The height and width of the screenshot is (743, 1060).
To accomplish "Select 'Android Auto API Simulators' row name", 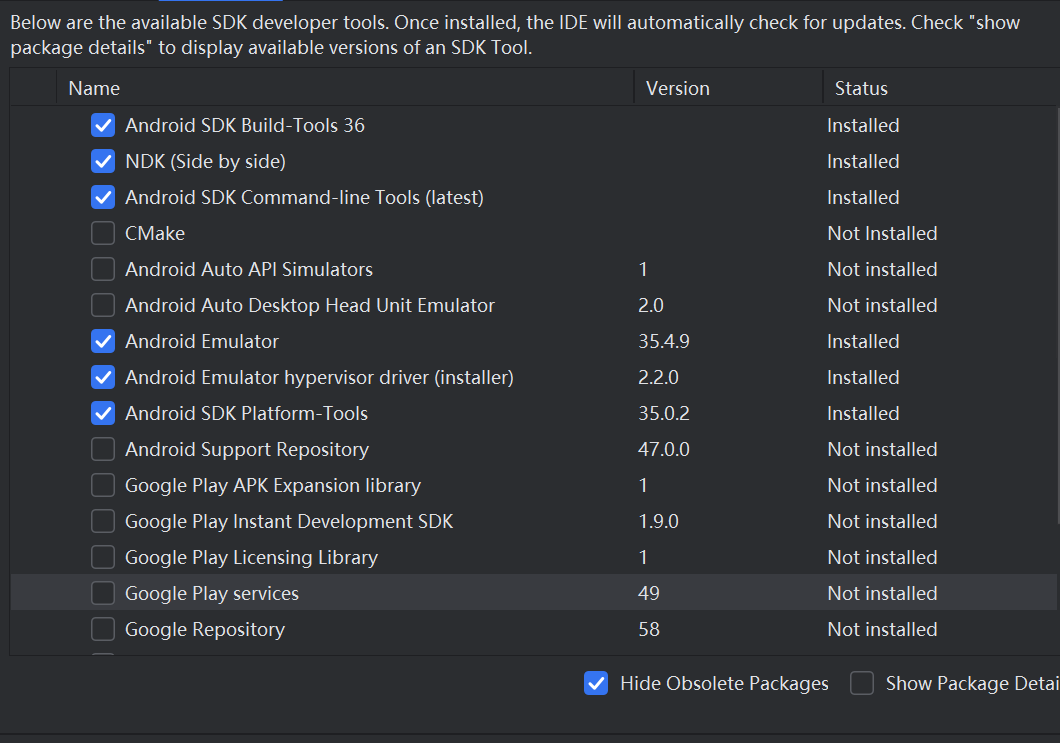I will pyautogui.click(x=249, y=269).
